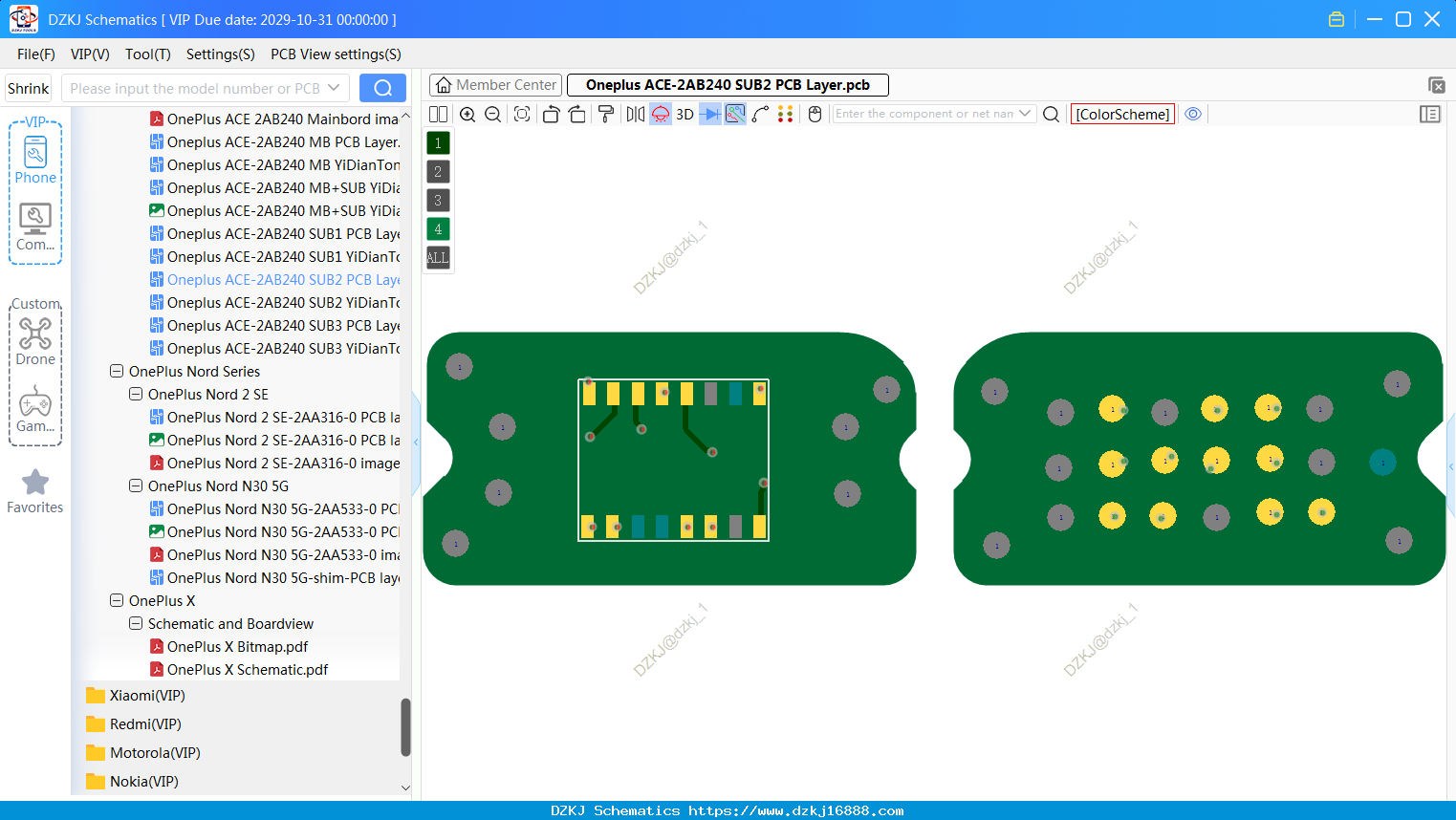
Task: Open the Drone category in sidebar
Action: [x=35, y=341]
